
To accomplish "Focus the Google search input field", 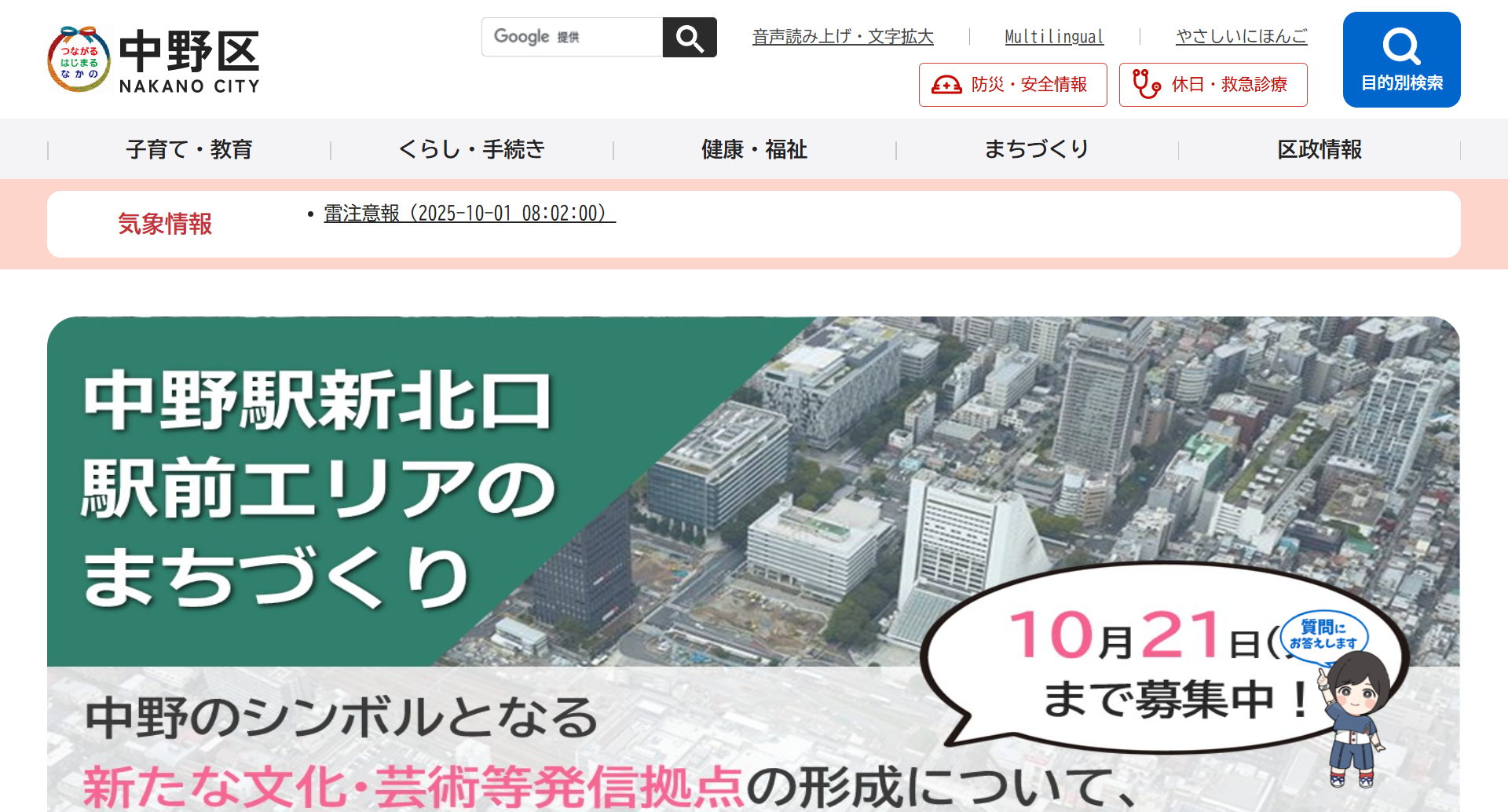I will 572,38.
